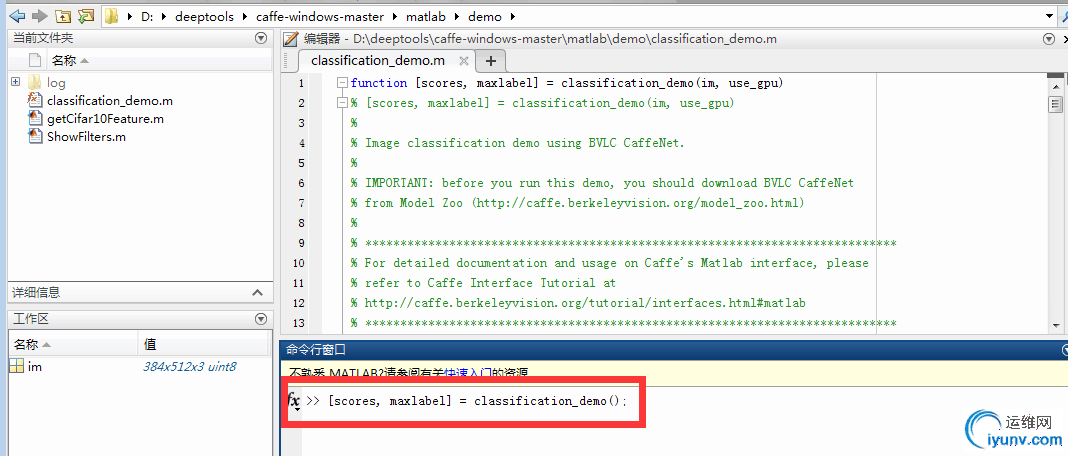Click the editor vertical scrollbar thumb
Image resolution: width=1068 pixels, height=456 pixels.
click(x=1056, y=104)
